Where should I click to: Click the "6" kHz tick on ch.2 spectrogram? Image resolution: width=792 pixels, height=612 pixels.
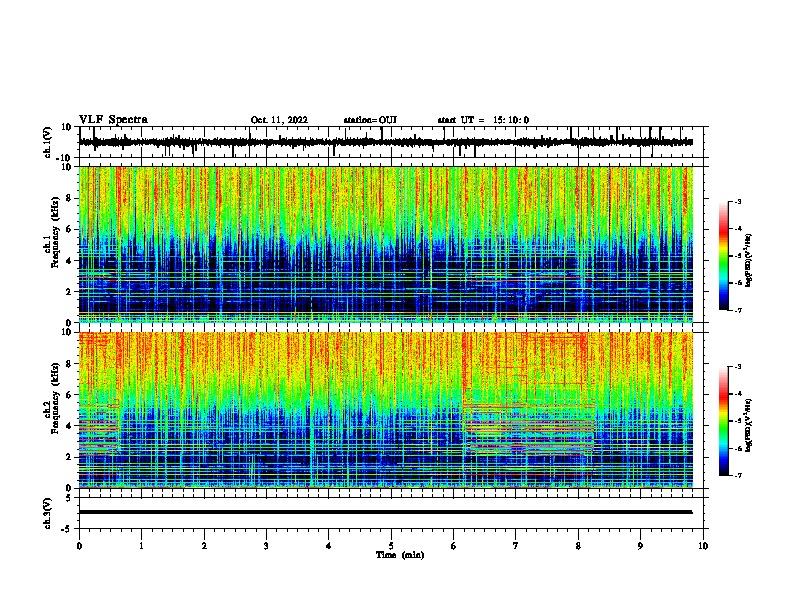pyautogui.click(x=70, y=395)
